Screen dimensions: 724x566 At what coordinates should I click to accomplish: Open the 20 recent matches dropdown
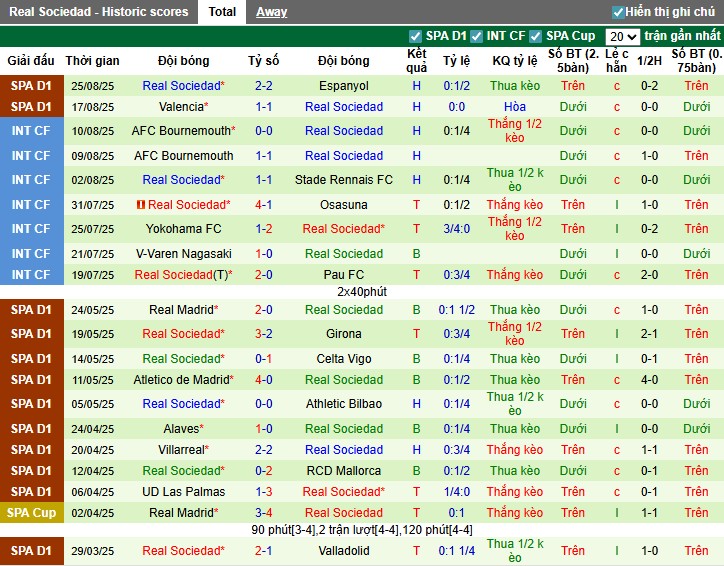coord(622,36)
